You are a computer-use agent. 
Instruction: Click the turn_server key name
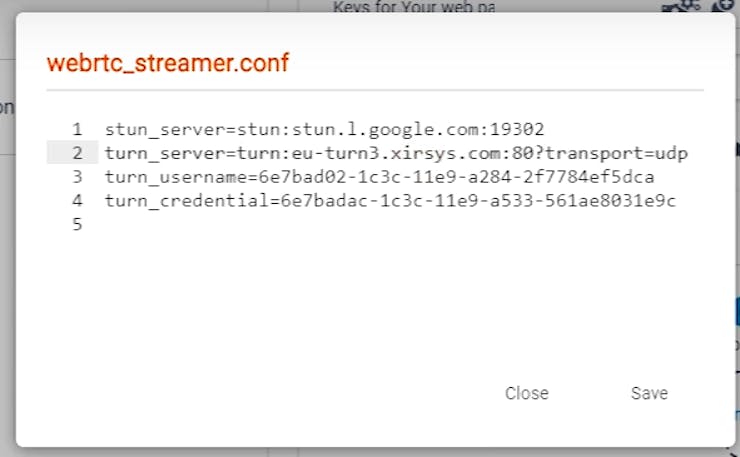click(x=165, y=153)
